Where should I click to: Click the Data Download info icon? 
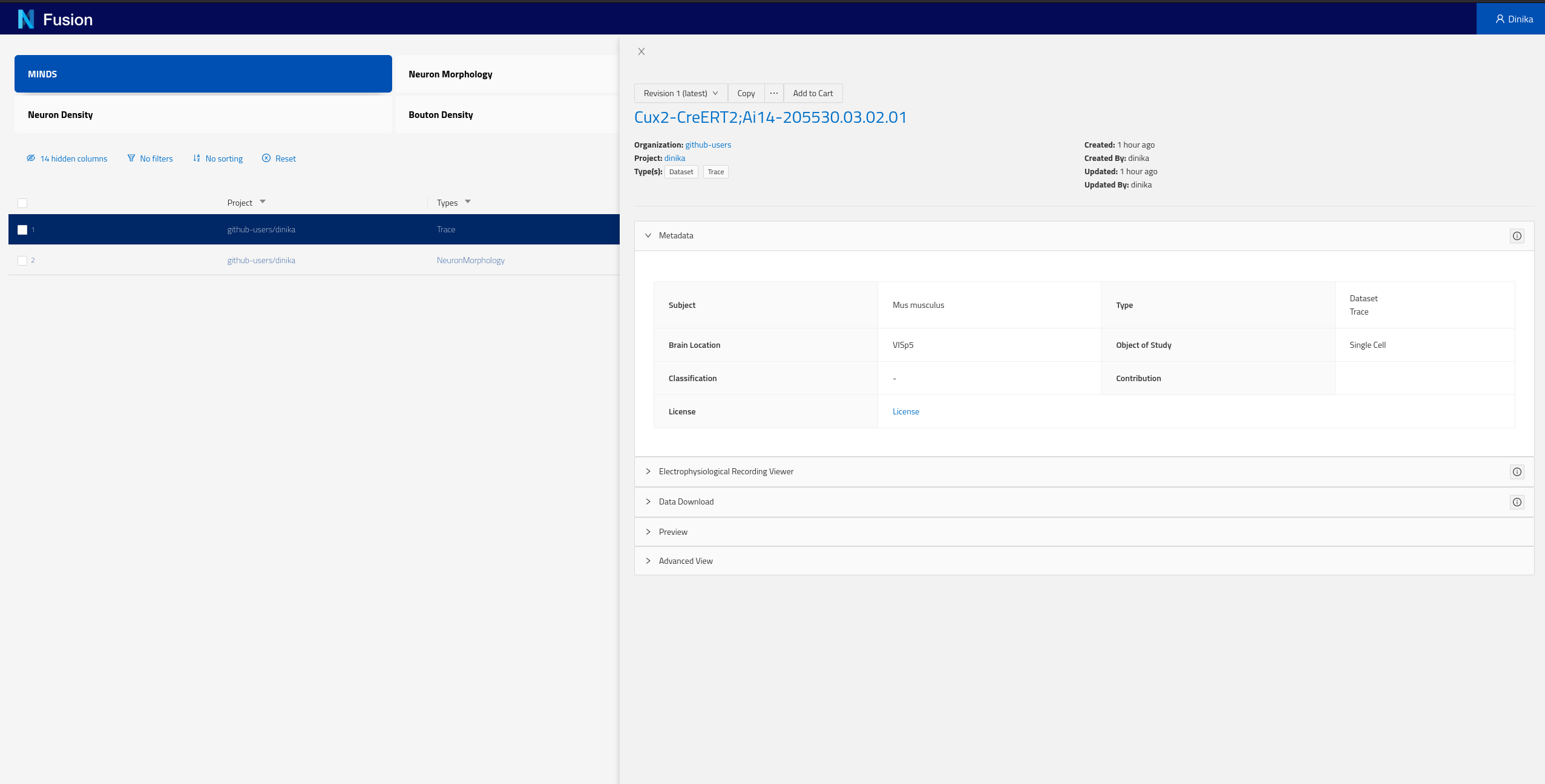1517,502
